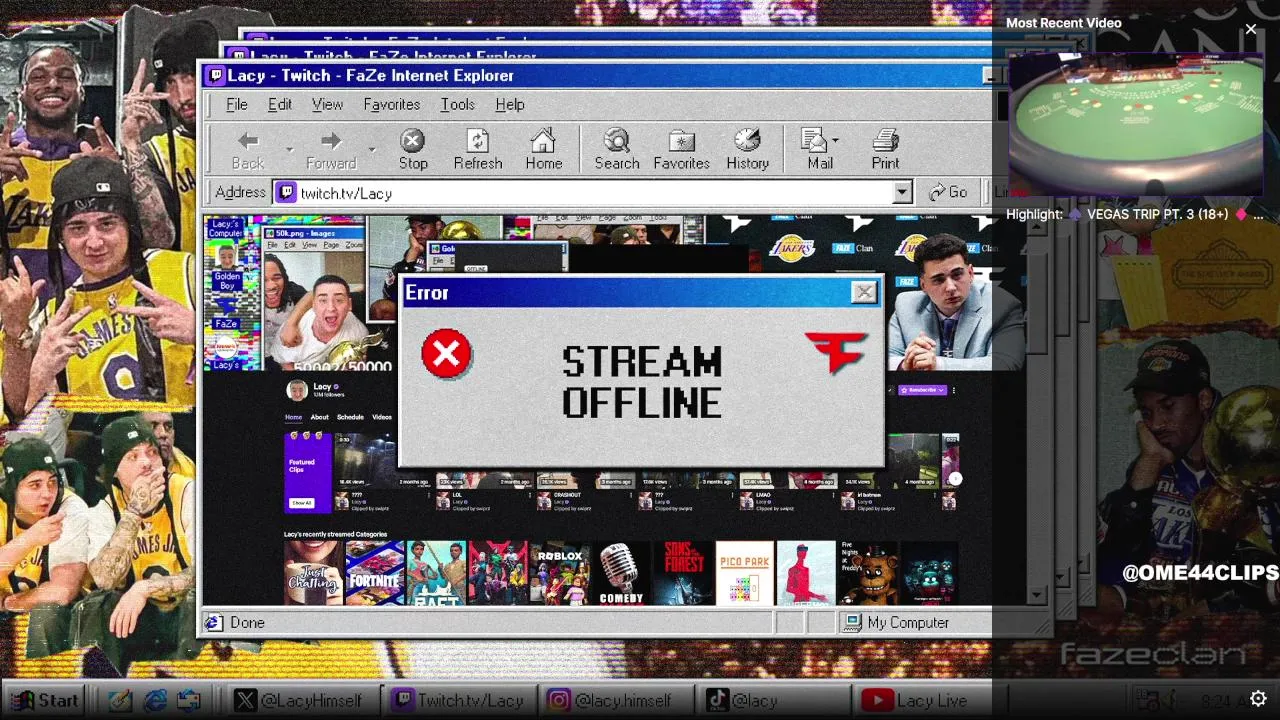
Task: Open the Just Chatting category tile
Action: (313, 573)
